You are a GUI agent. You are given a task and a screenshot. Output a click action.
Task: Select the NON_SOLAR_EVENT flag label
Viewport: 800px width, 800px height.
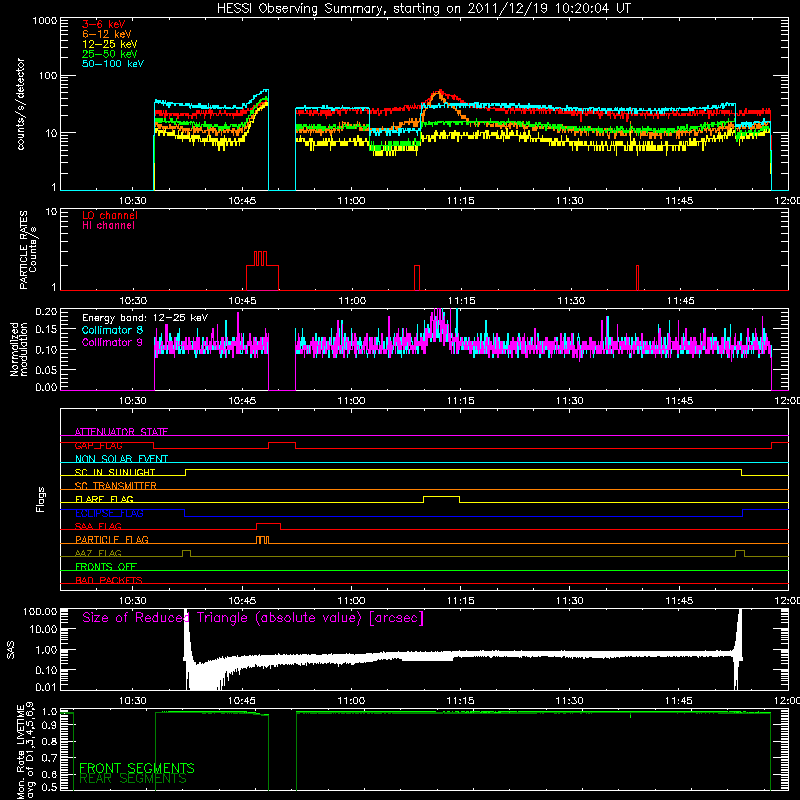pos(121,459)
